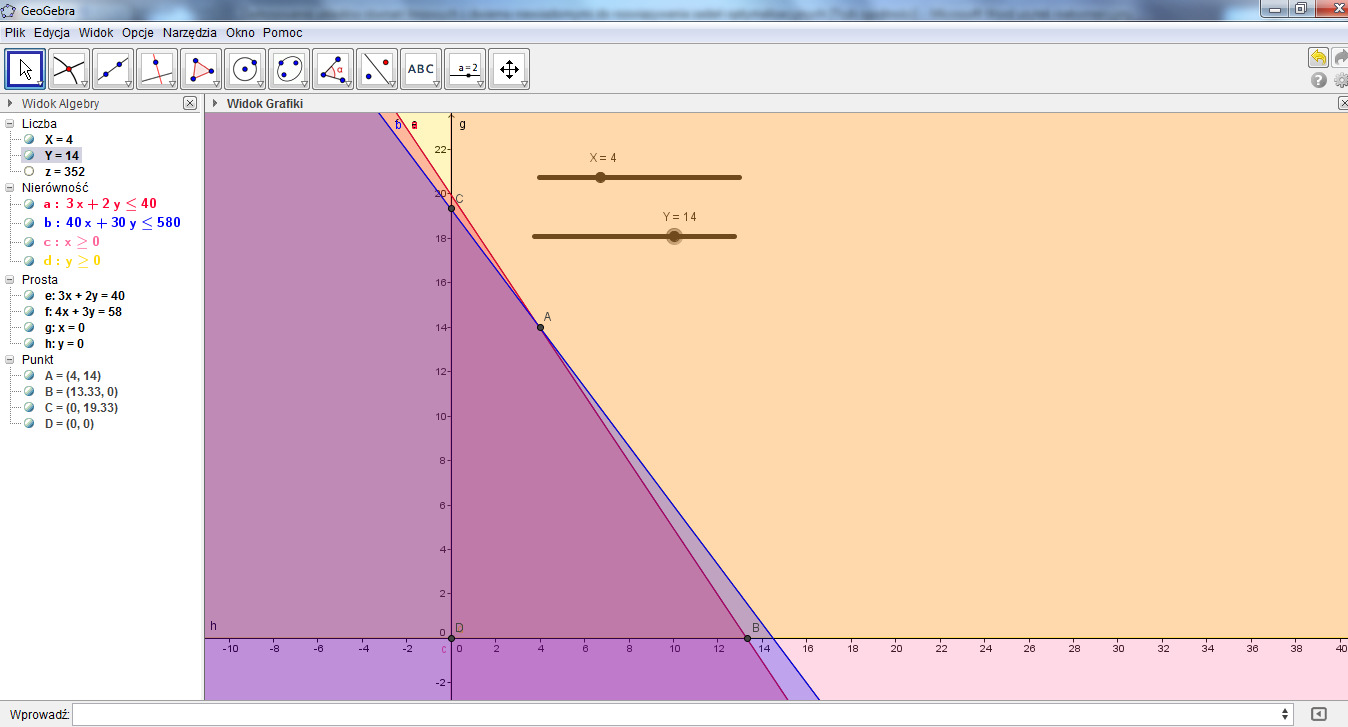Image resolution: width=1348 pixels, height=727 pixels.
Task: Open the Opcje menu
Action: click(138, 32)
